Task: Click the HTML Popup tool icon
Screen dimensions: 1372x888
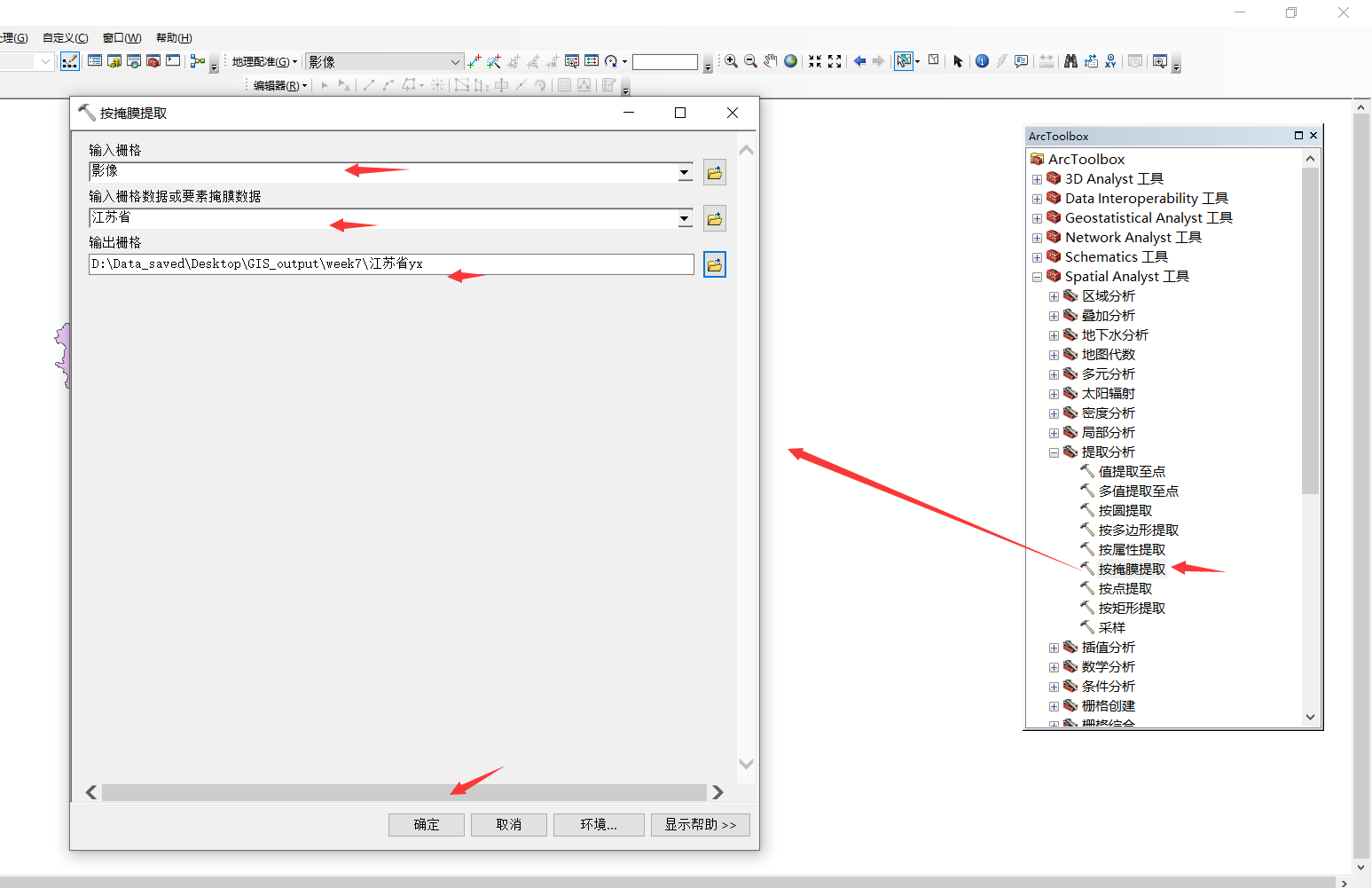Action: click(1022, 61)
